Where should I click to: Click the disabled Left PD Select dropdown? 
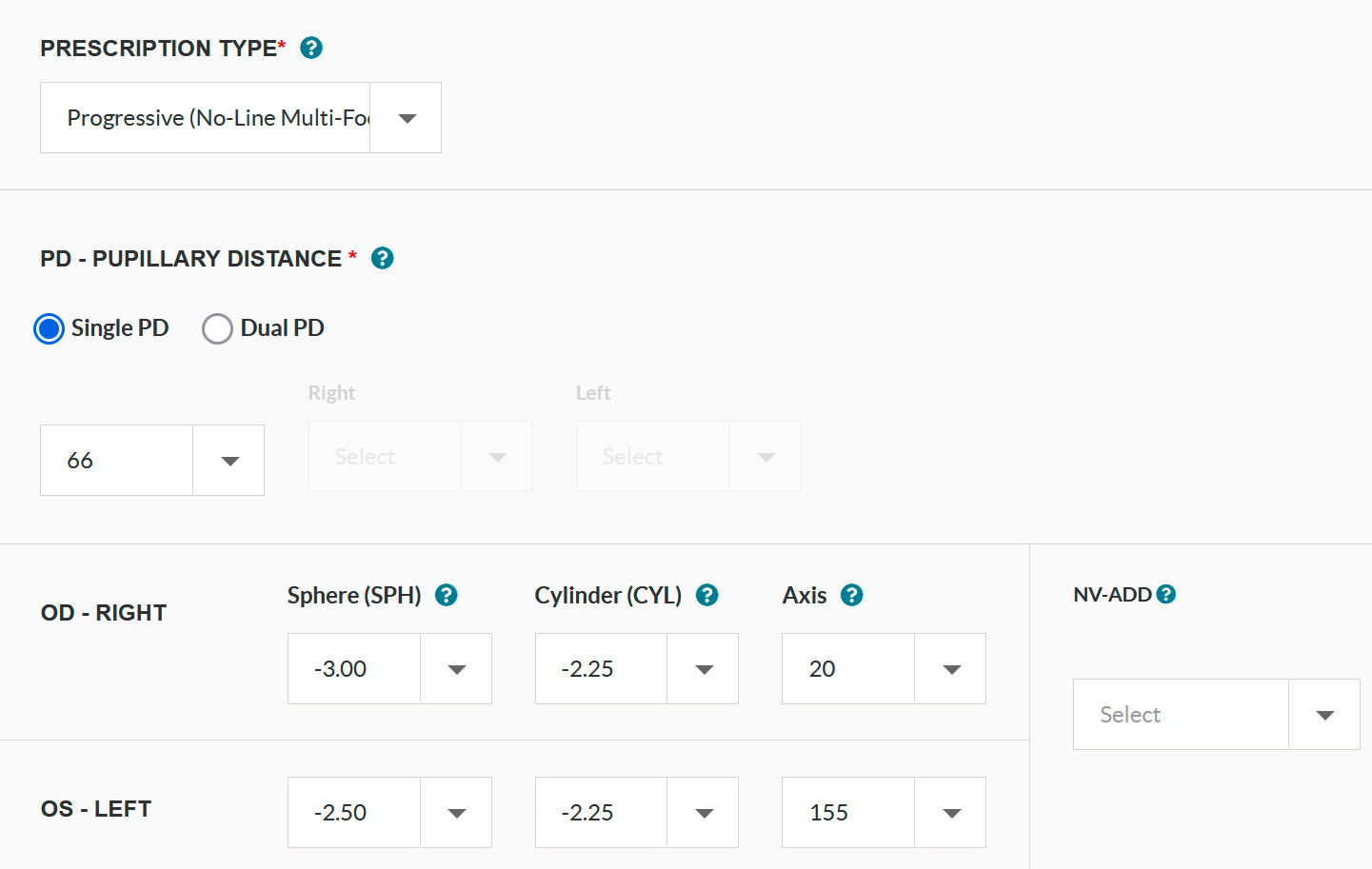pos(687,457)
